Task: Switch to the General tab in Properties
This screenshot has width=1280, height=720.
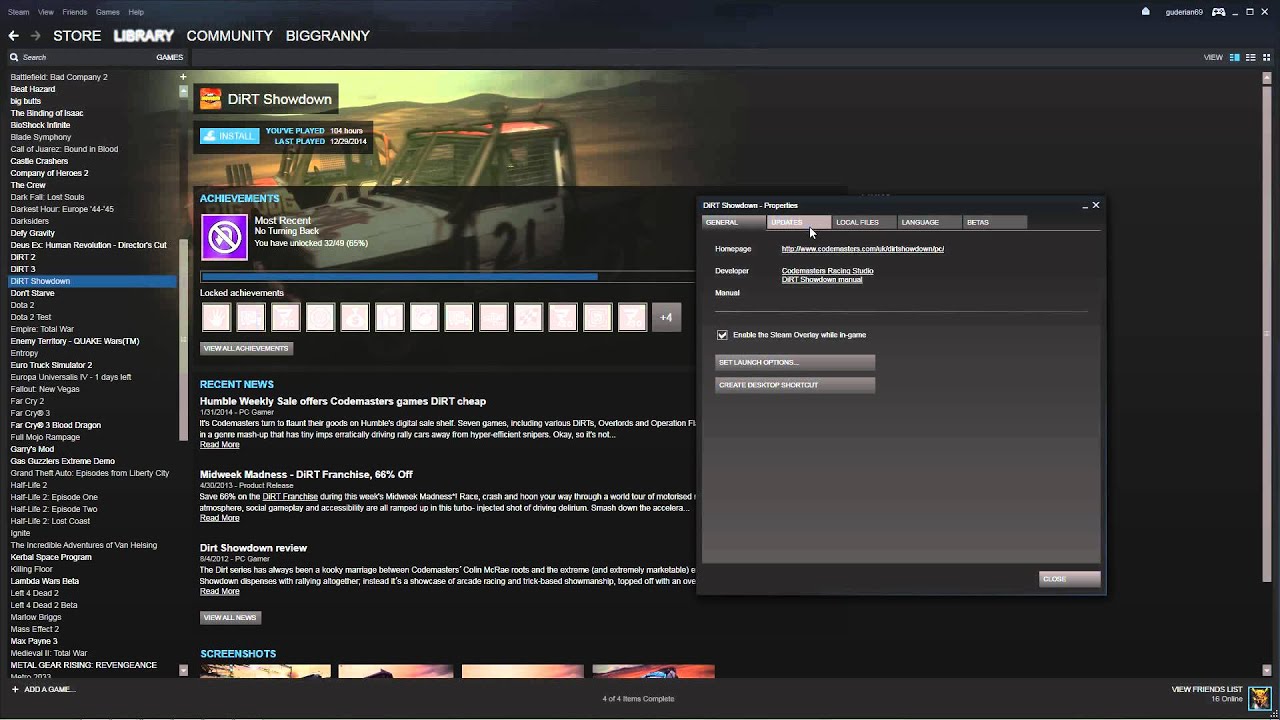Action: click(x=733, y=222)
